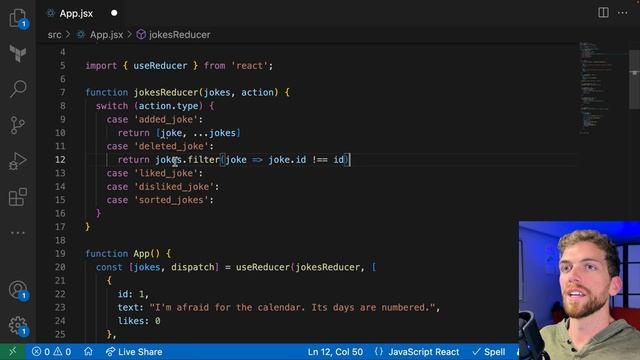The image size is (640, 360).
Task: Click the 'disliked_joke' case string
Action: [x=174, y=187]
